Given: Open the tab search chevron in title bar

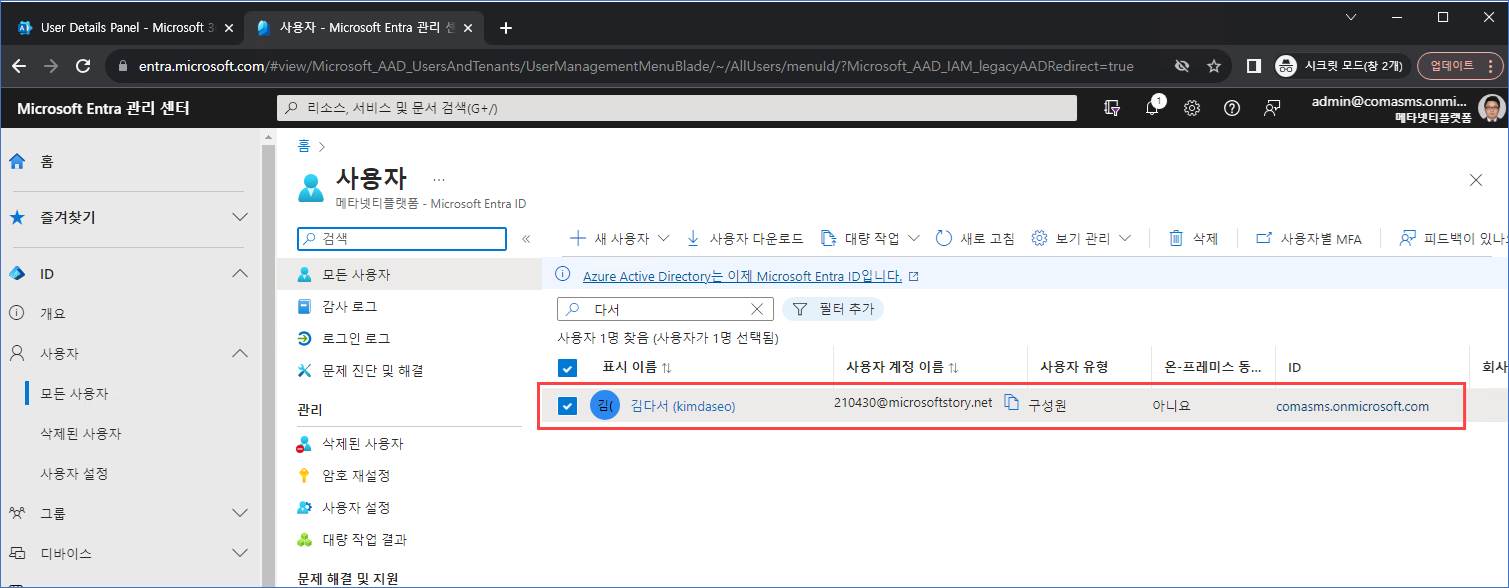Looking at the screenshot, I should (1351, 18).
